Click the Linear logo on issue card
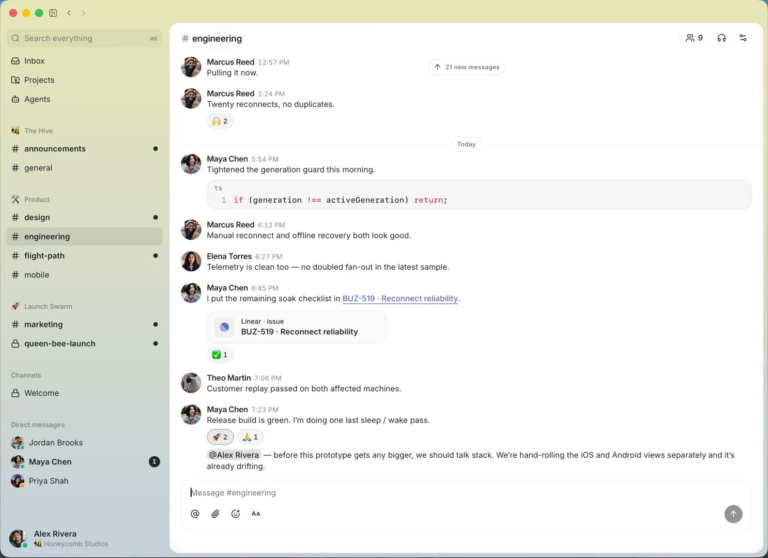 pyautogui.click(x=224, y=327)
